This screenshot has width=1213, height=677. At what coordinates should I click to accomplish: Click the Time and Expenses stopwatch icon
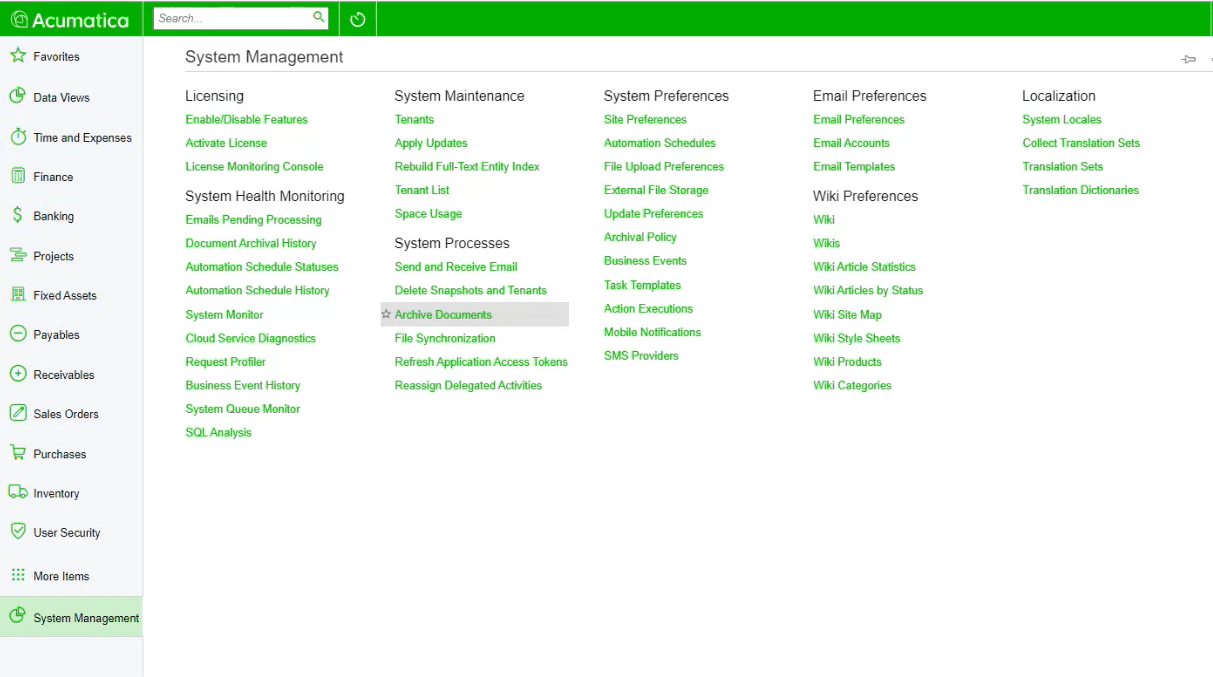pos(18,137)
